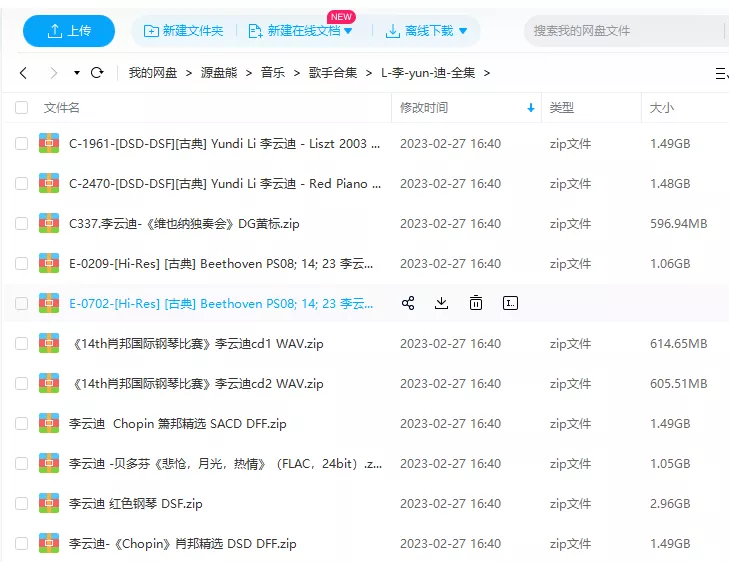
Task: Click the trash icon on the highlighted E-0702 row
Action: 476,303
